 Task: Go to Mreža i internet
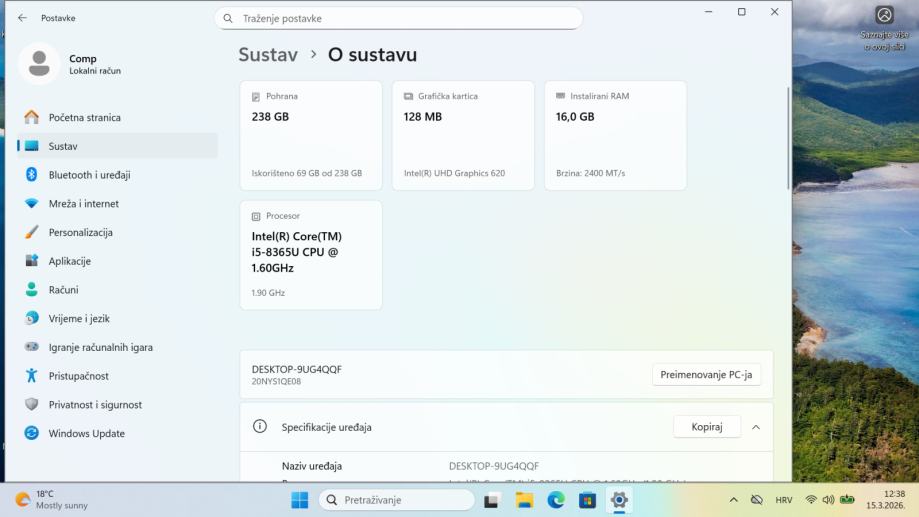117,203
